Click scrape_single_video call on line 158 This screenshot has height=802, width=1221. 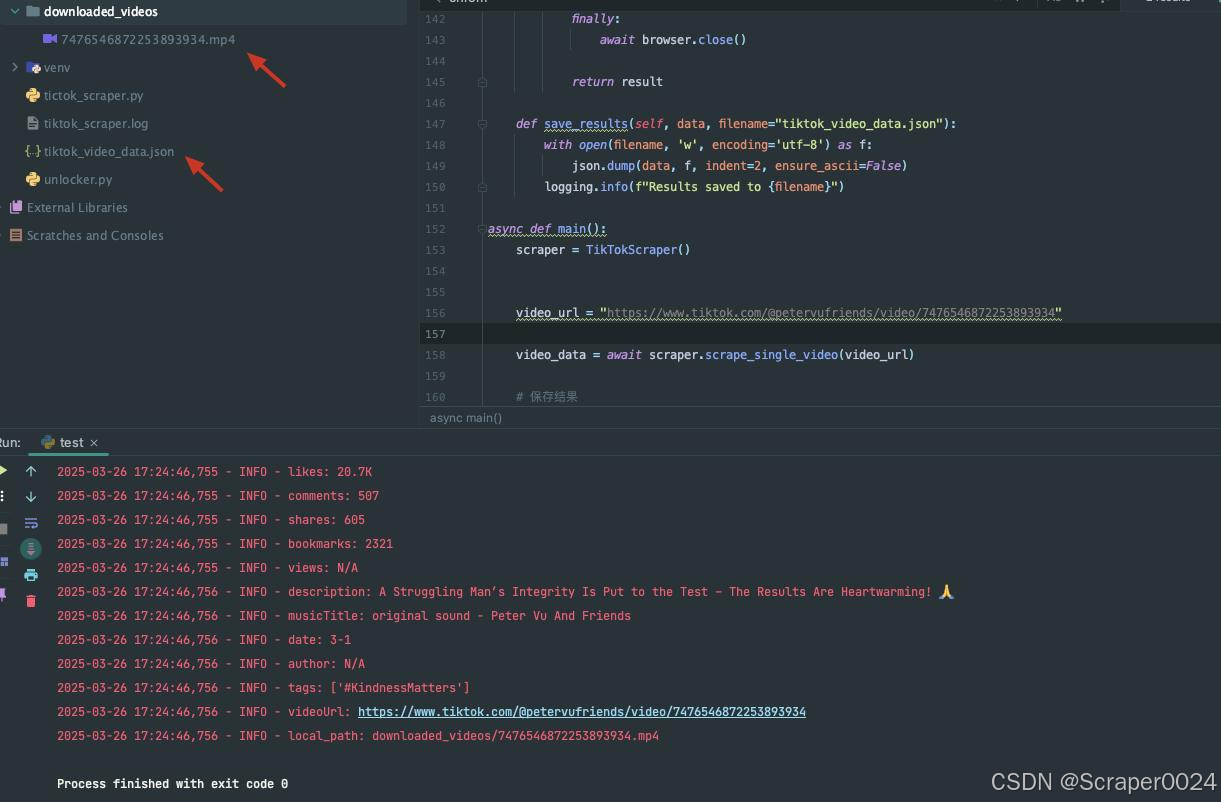point(772,355)
